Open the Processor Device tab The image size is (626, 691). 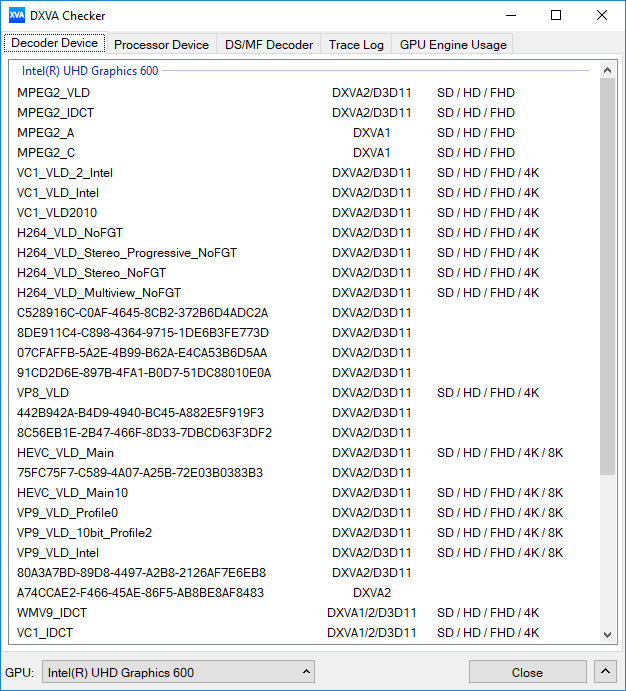coord(161,45)
